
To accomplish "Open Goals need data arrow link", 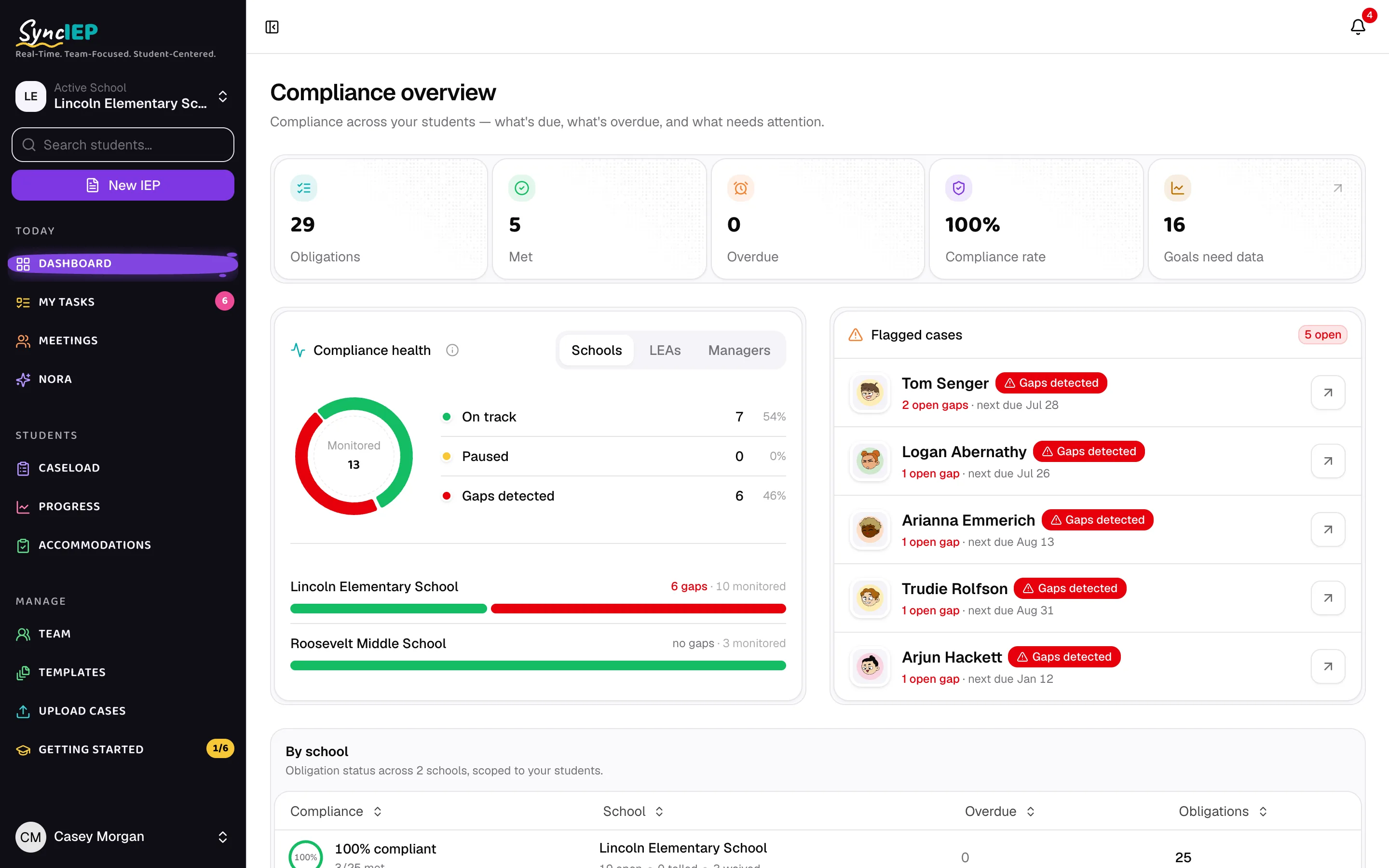I will coord(1337,188).
